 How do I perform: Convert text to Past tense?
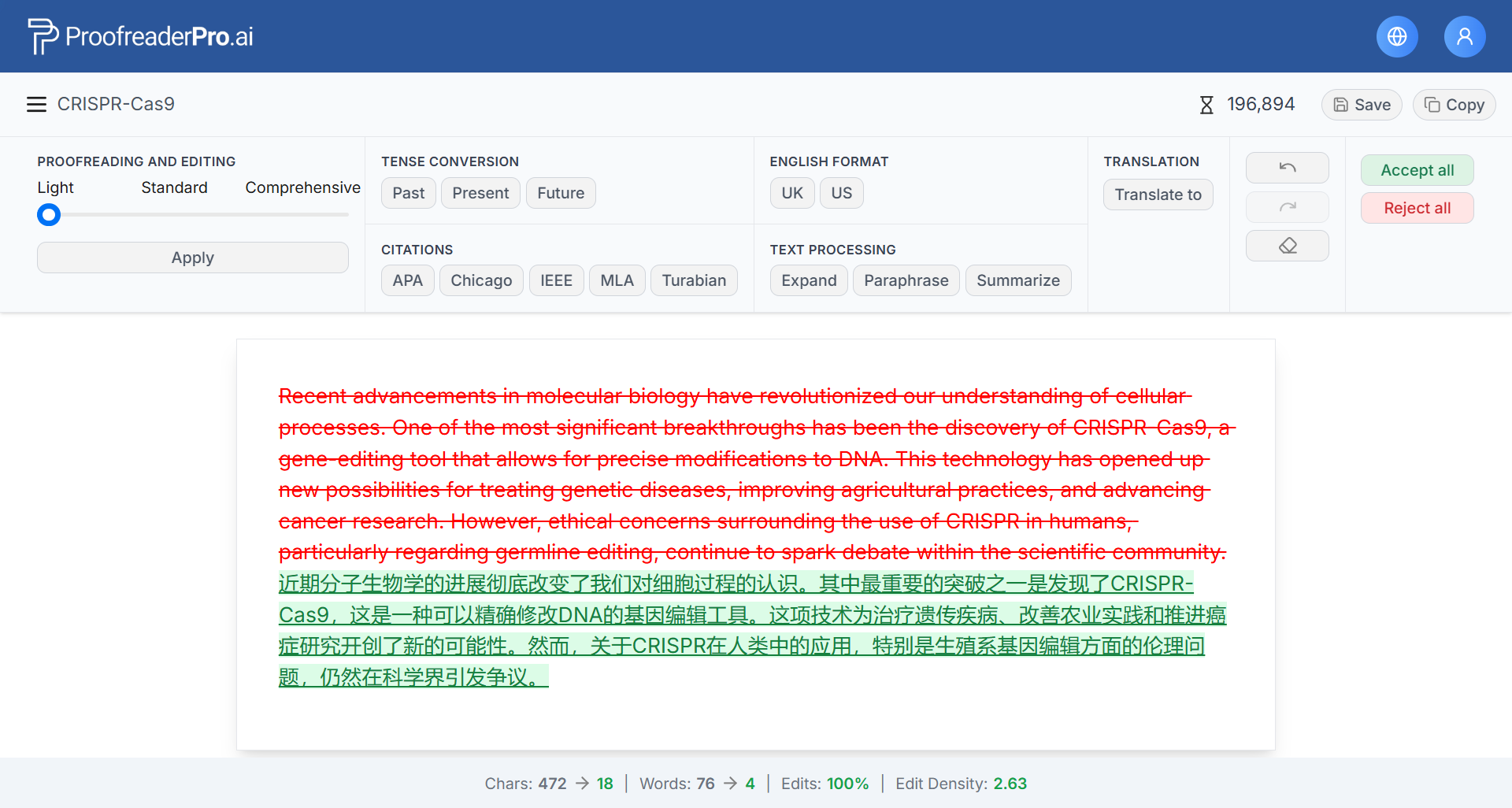coord(408,193)
